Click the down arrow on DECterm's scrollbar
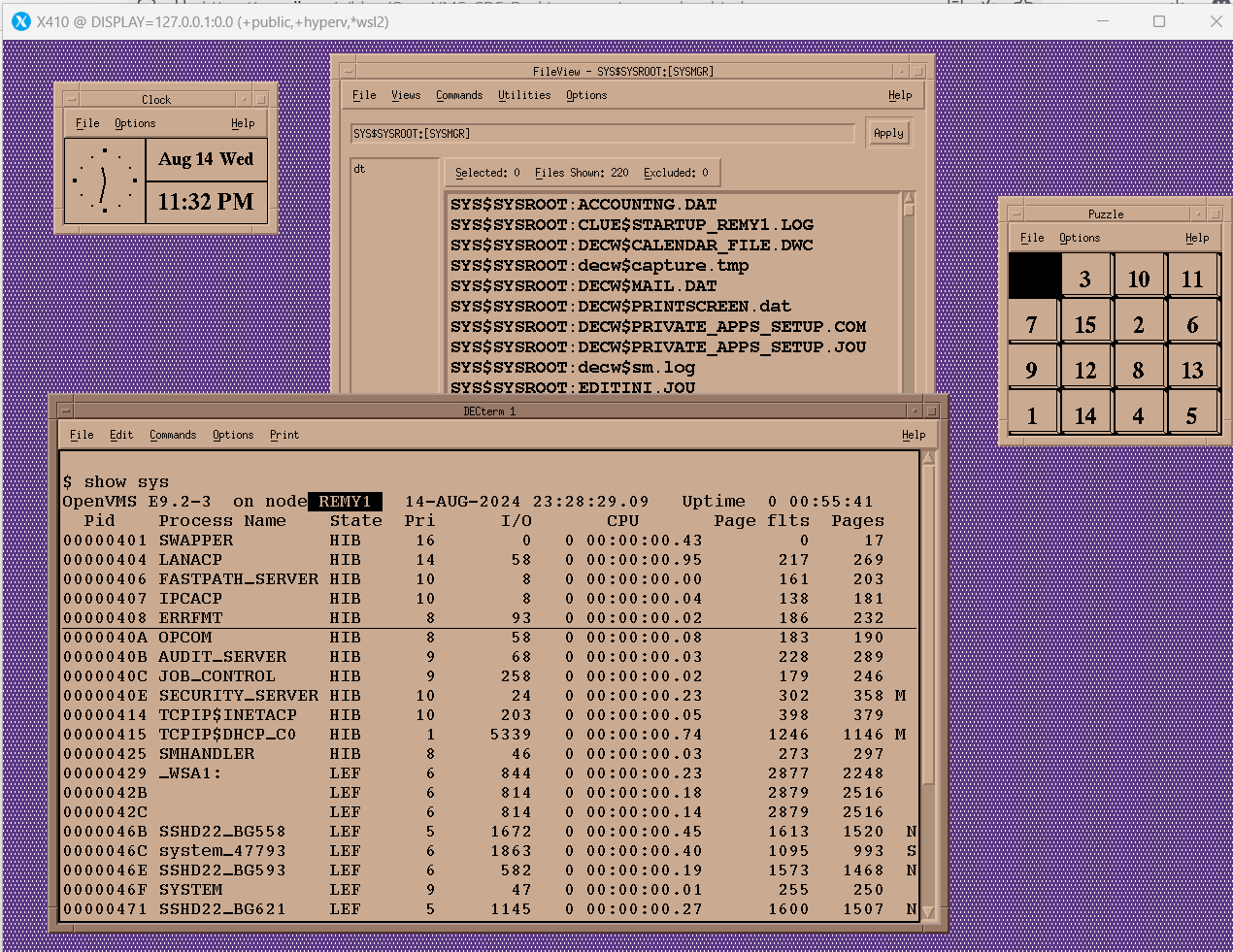Image resolution: width=1233 pixels, height=952 pixels. click(x=926, y=913)
